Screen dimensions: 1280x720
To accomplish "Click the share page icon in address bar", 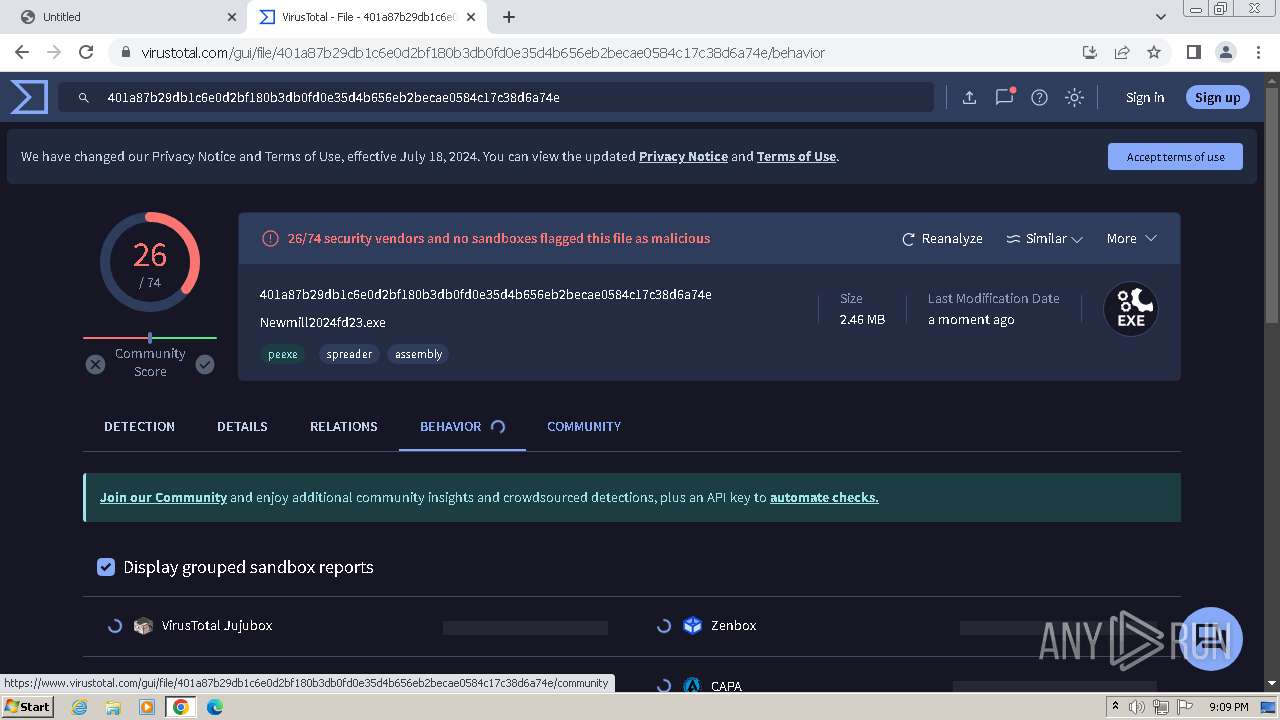I will [1122, 52].
